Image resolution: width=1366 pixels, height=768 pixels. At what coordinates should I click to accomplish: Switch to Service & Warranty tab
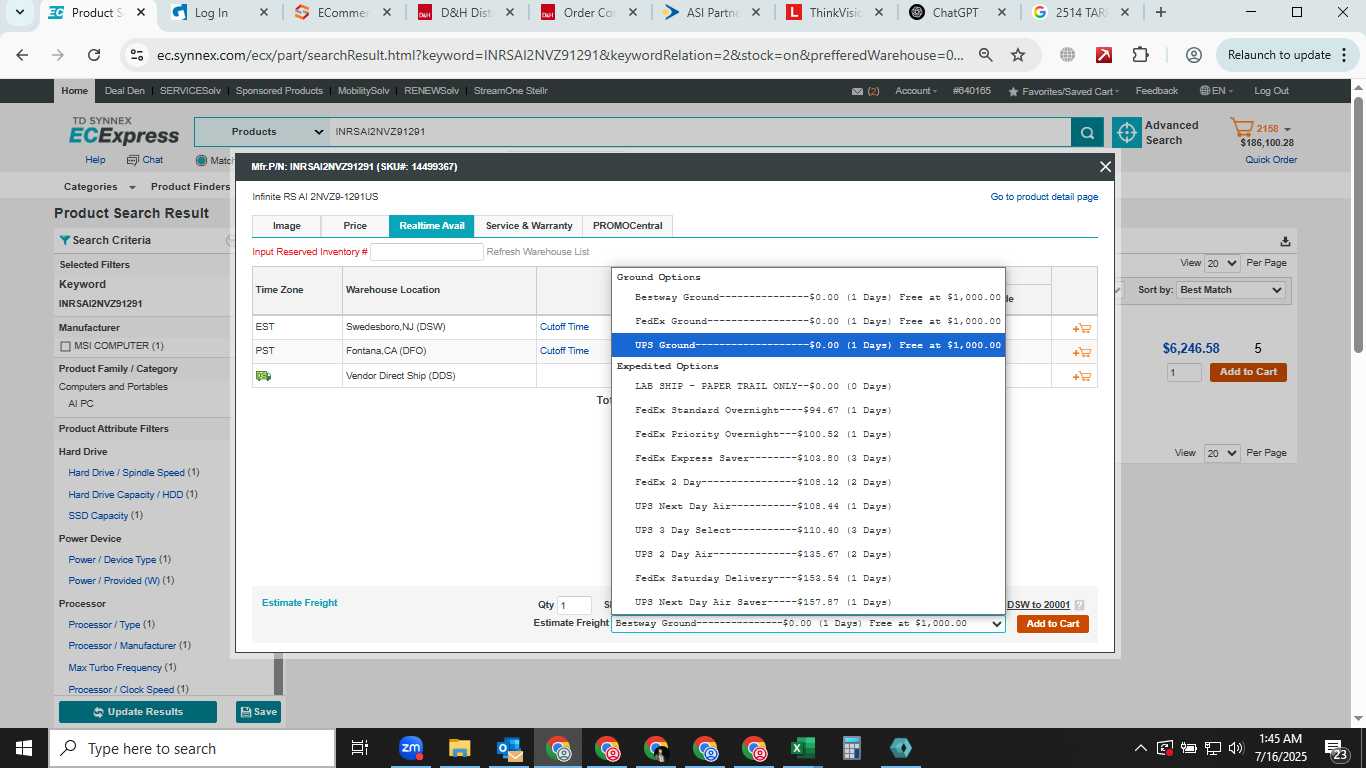pyautogui.click(x=529, y=226)
